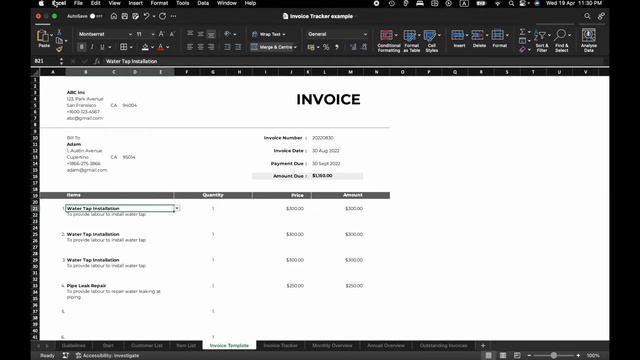Open the Data menu

tap(203, 3)
